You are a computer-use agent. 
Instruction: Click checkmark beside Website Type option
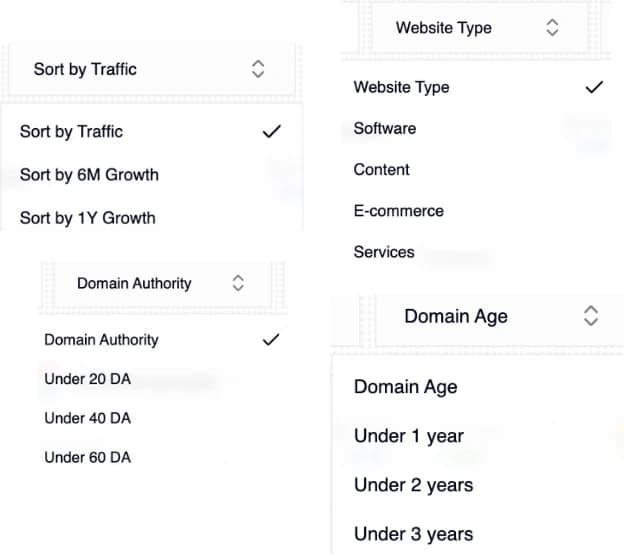pos(594,87)
